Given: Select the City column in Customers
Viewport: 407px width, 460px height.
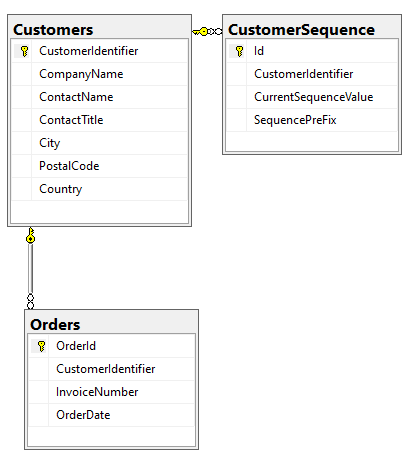Looking at the screenshot, I should pos(100,143).
